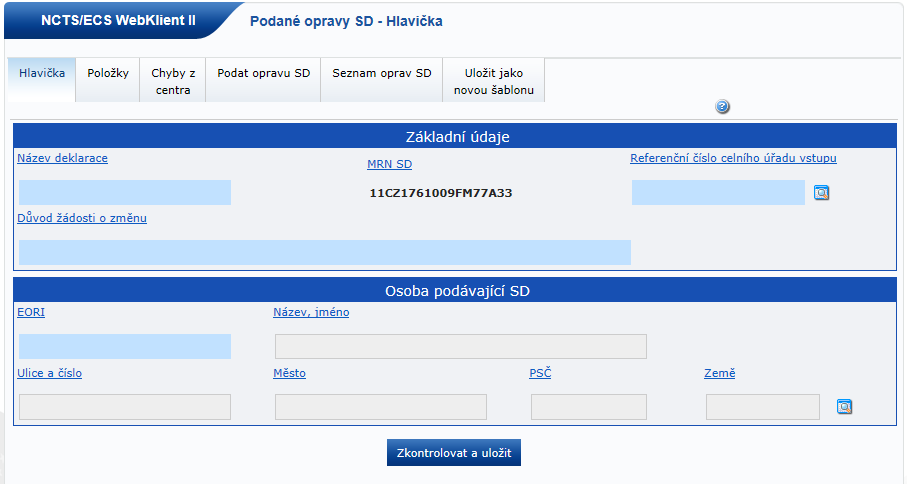Switch to the Položky tab
Viewport: 907px width, 484px height.
coord(108,73)
